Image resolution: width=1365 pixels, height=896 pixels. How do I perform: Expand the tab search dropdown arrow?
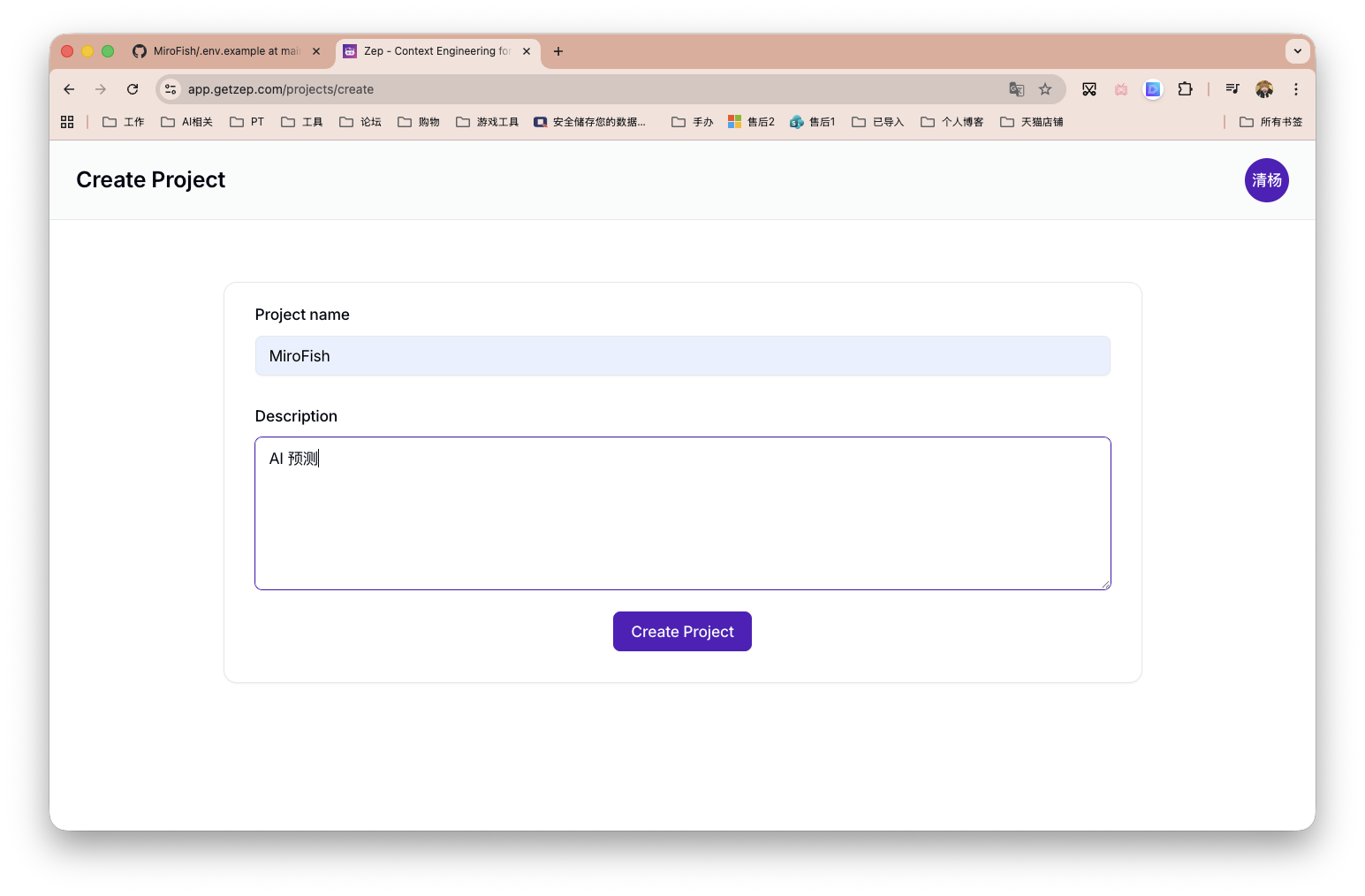(x=1297, y=51)
